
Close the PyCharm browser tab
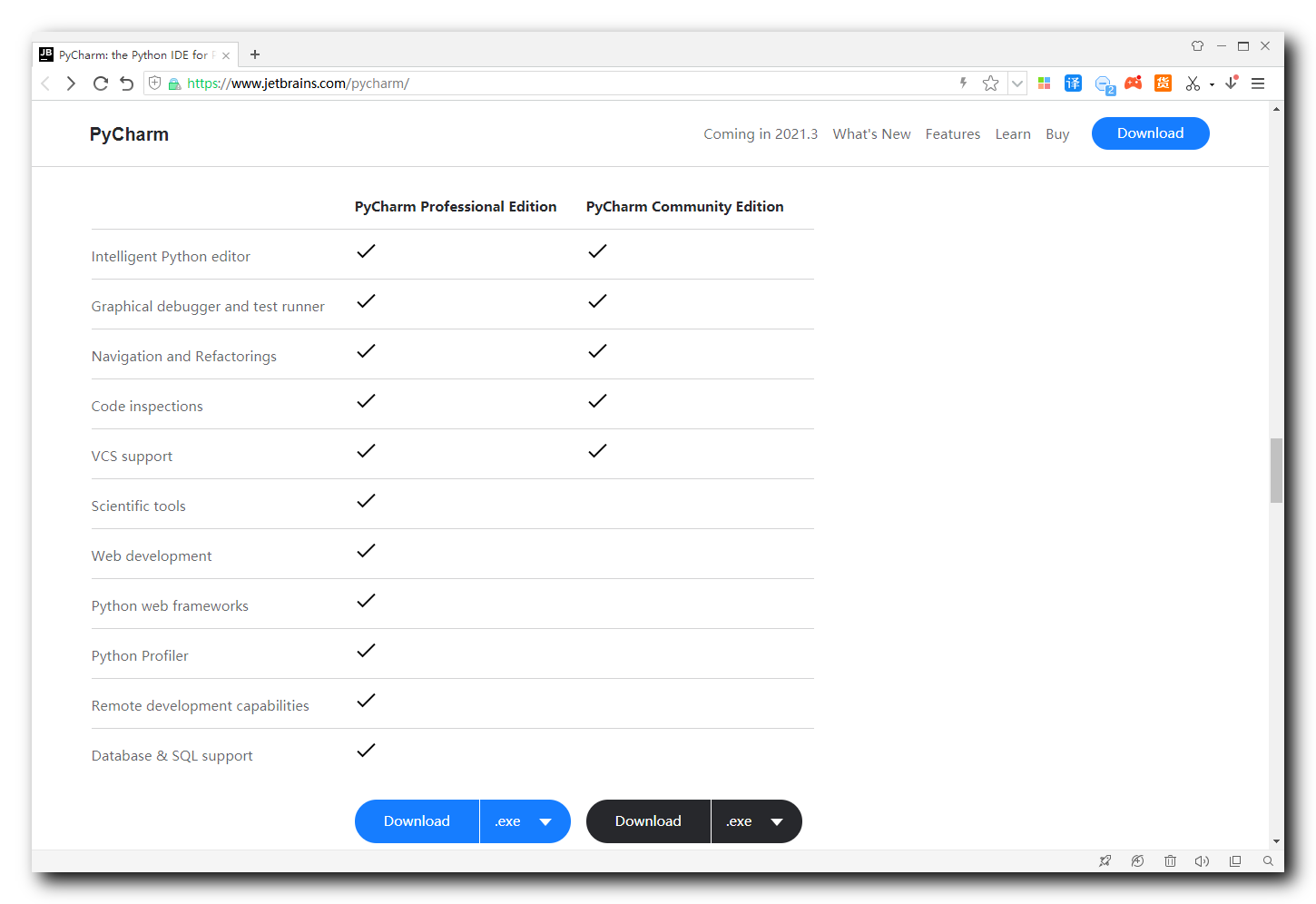[x=226, y=55]
